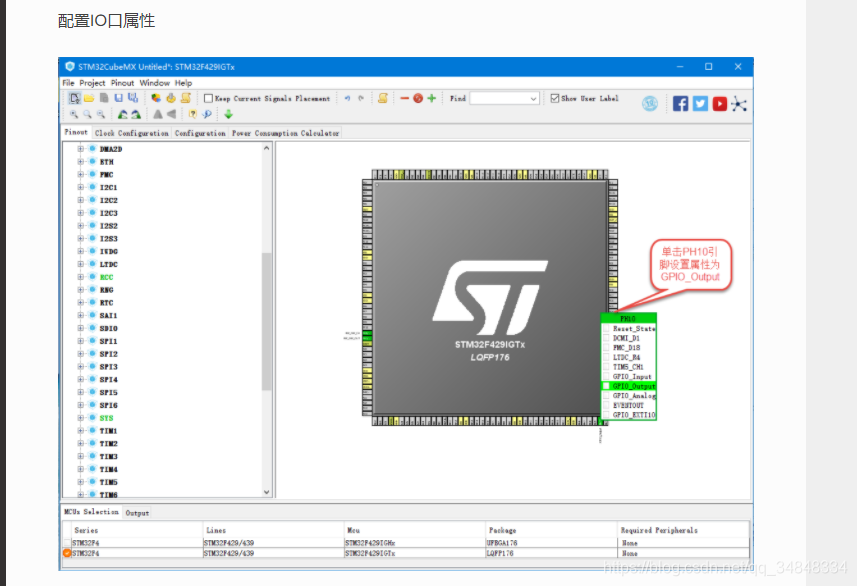Expand the TIM1 tree node
Image resolution: width=857 pixels, height=586 pixels.
81,431
